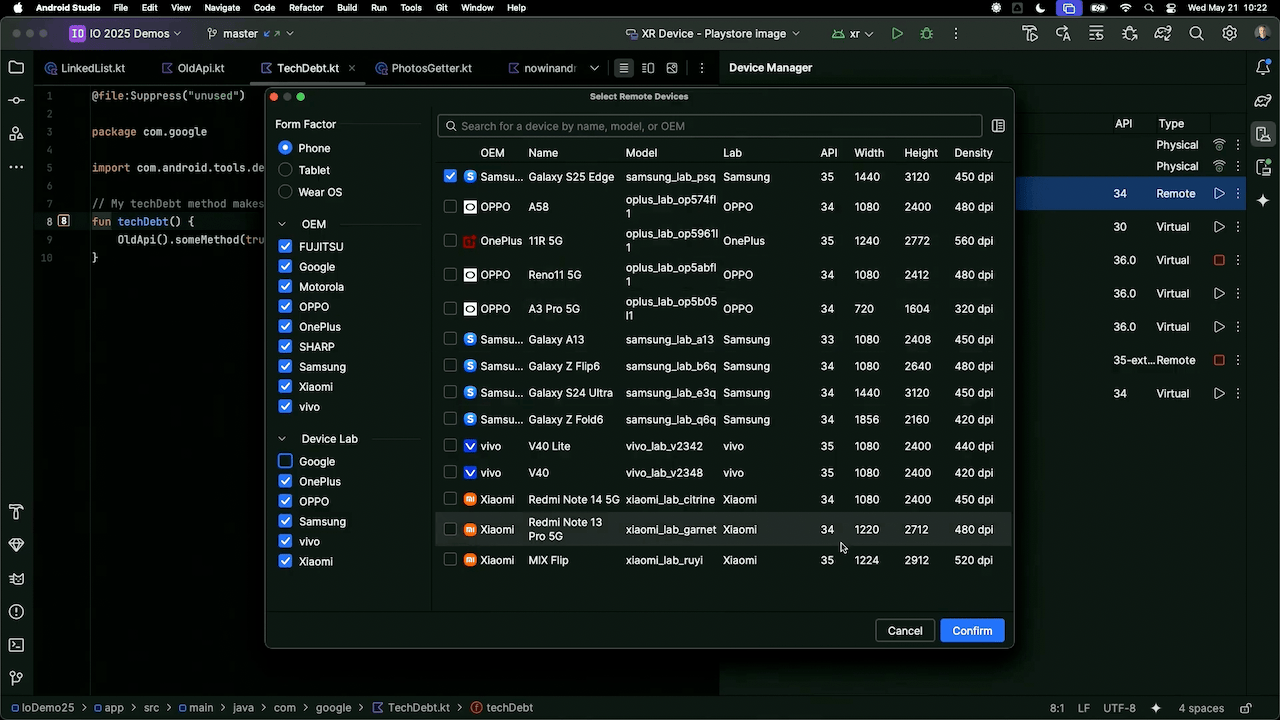The image size is (1280, 720).
Task: Open the Logcat cat icon tool window
Action: (16, 579)
